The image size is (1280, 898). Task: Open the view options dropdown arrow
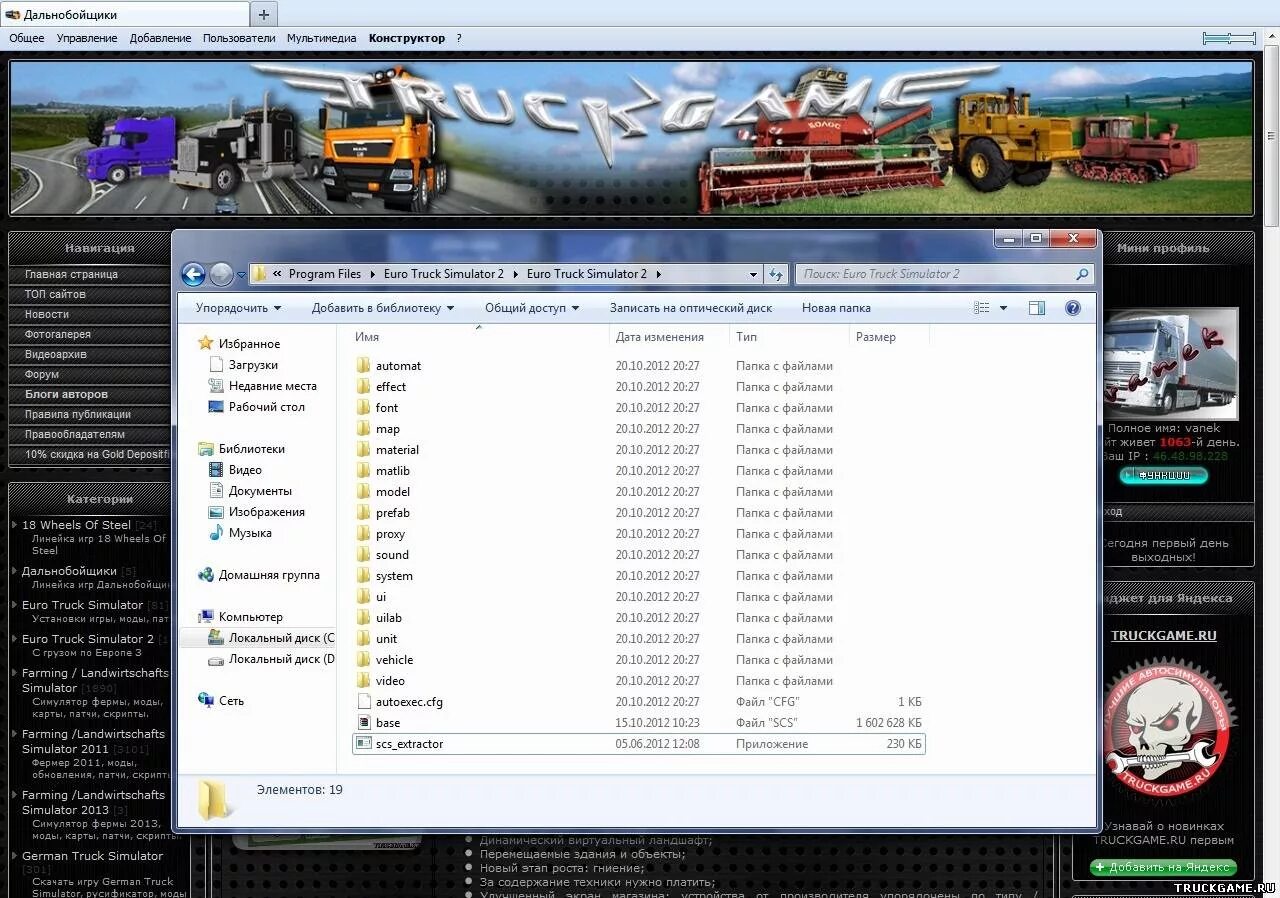tap(1003, 308)
